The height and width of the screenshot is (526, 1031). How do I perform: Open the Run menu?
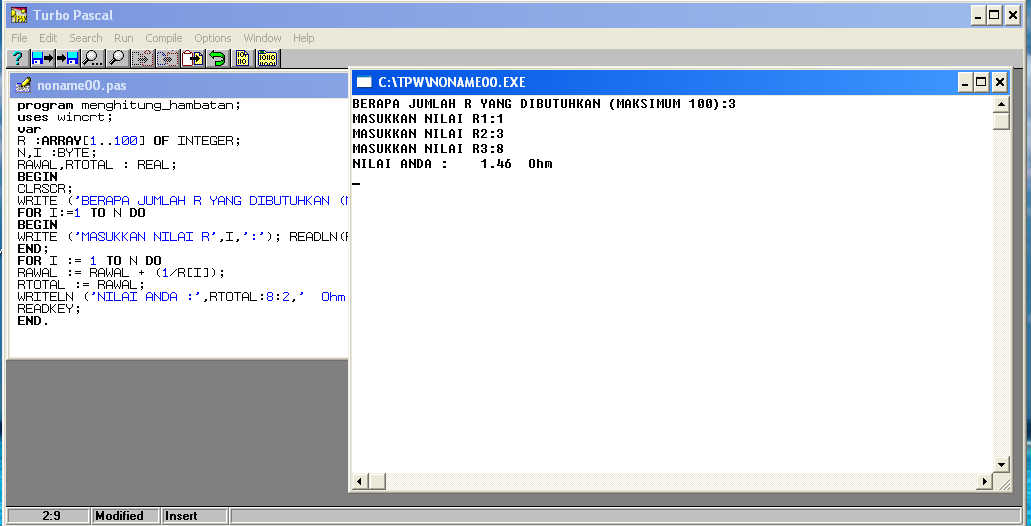(124, 38)
